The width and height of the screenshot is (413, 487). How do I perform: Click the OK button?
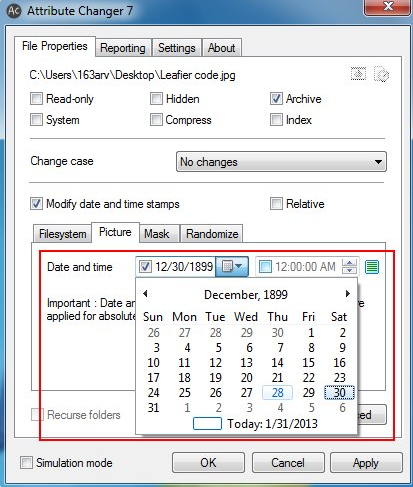click(x=208, y=463)
